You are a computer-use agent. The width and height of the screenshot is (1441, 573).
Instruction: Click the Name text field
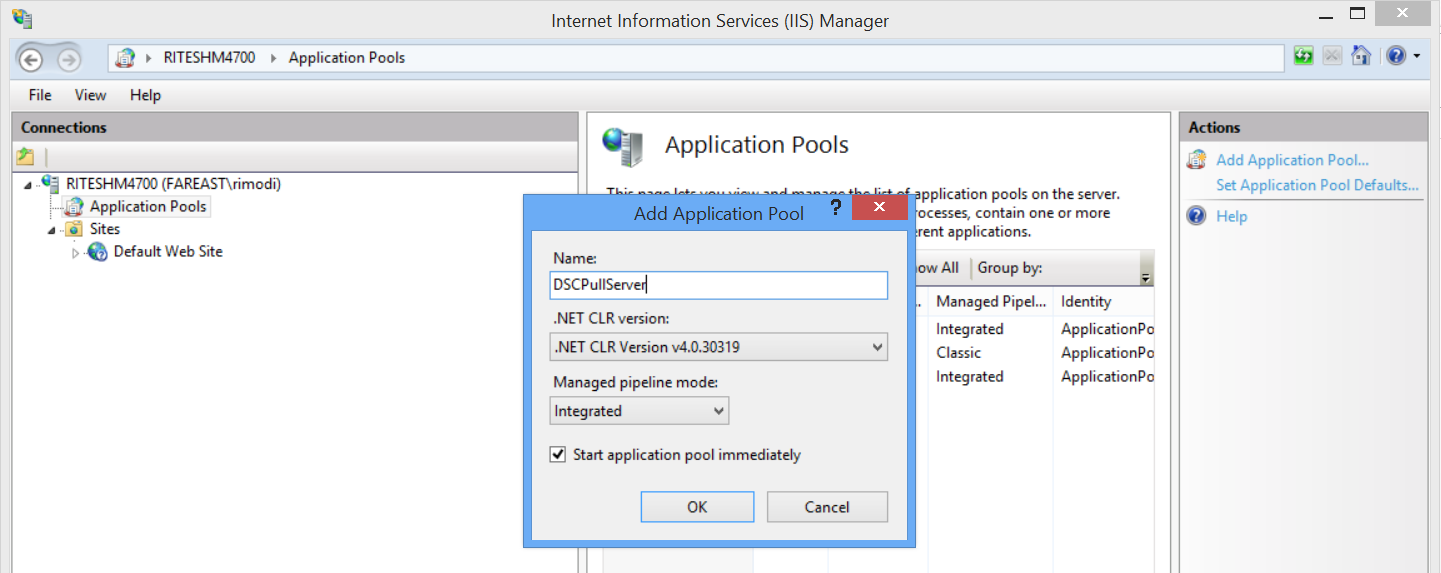pos(718,285)
